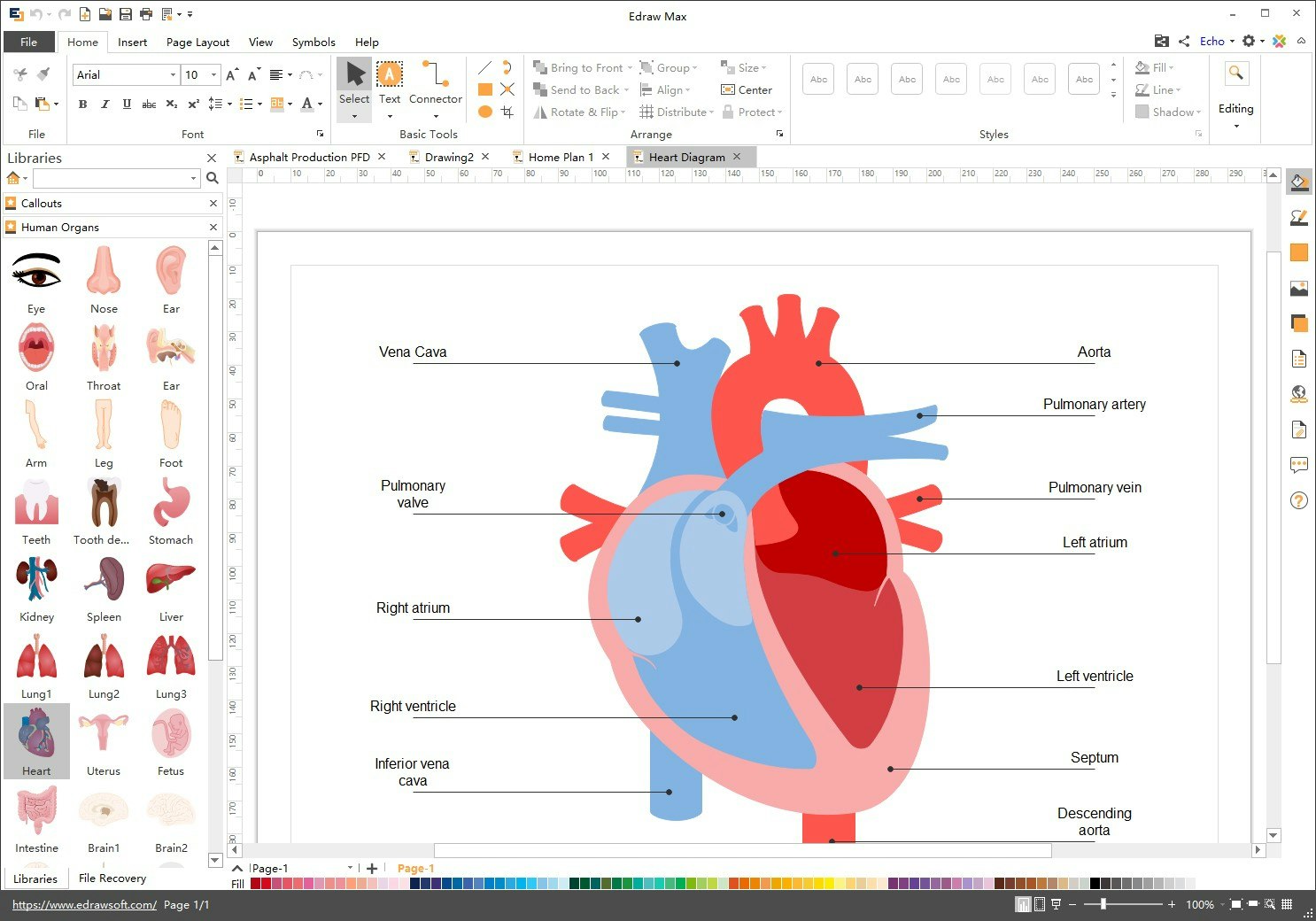Activate the Text tool
The height and width of the screenshot is (921, 1316).
pyautogui.click(x=390, y=89)
